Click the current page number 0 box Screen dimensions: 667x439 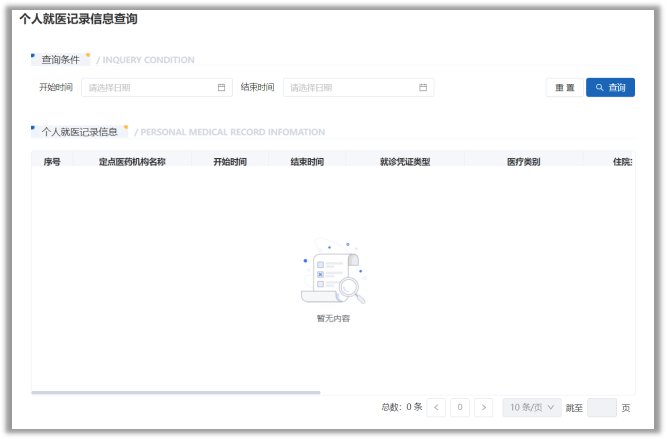(x=460, y=408)
